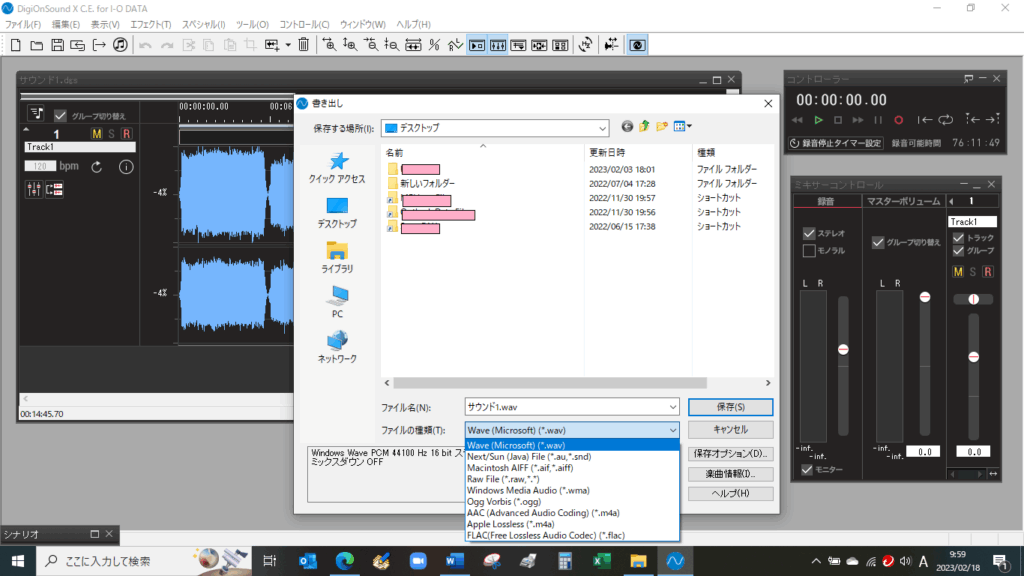The height and width of the screenshot is (576, 1024).
Task: Toggle the モノラル checkbox in mixer
Action: (x=809, y=251)
